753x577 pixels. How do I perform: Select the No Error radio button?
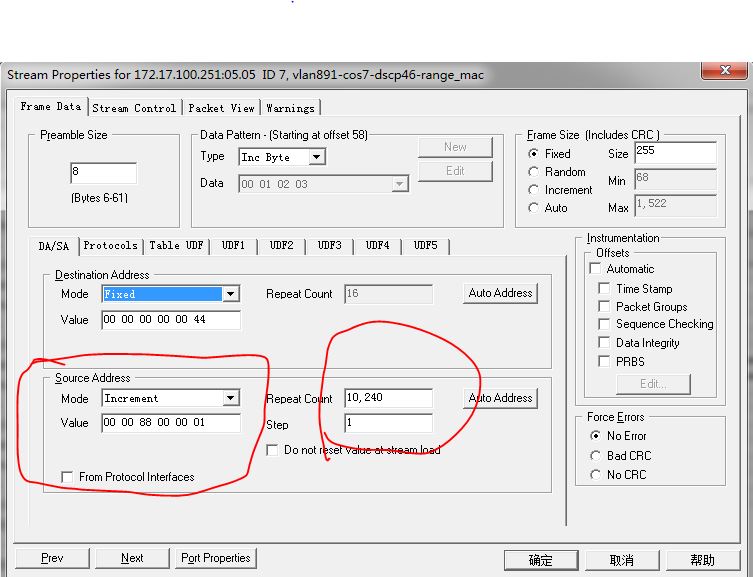point(595,435)
